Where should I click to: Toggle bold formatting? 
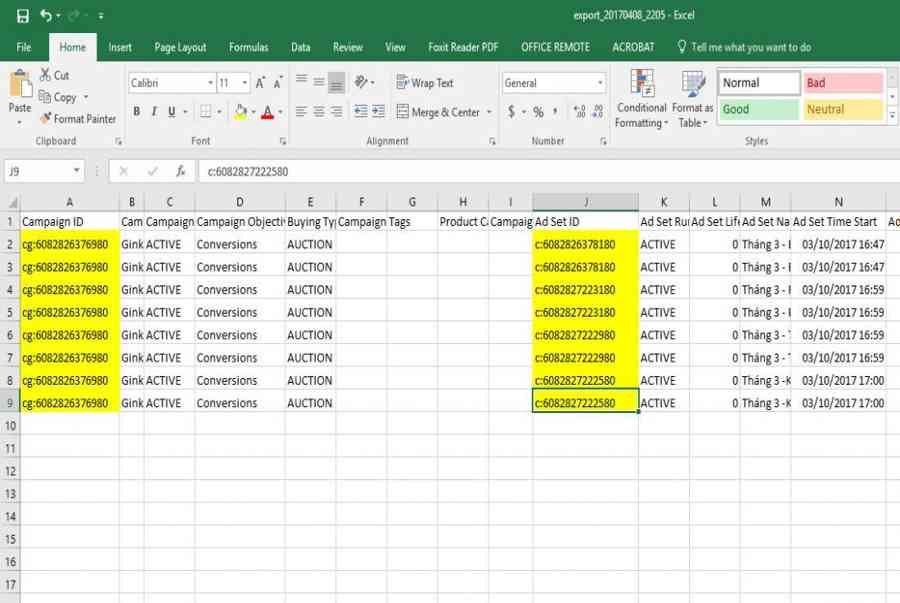coord(137,111)
